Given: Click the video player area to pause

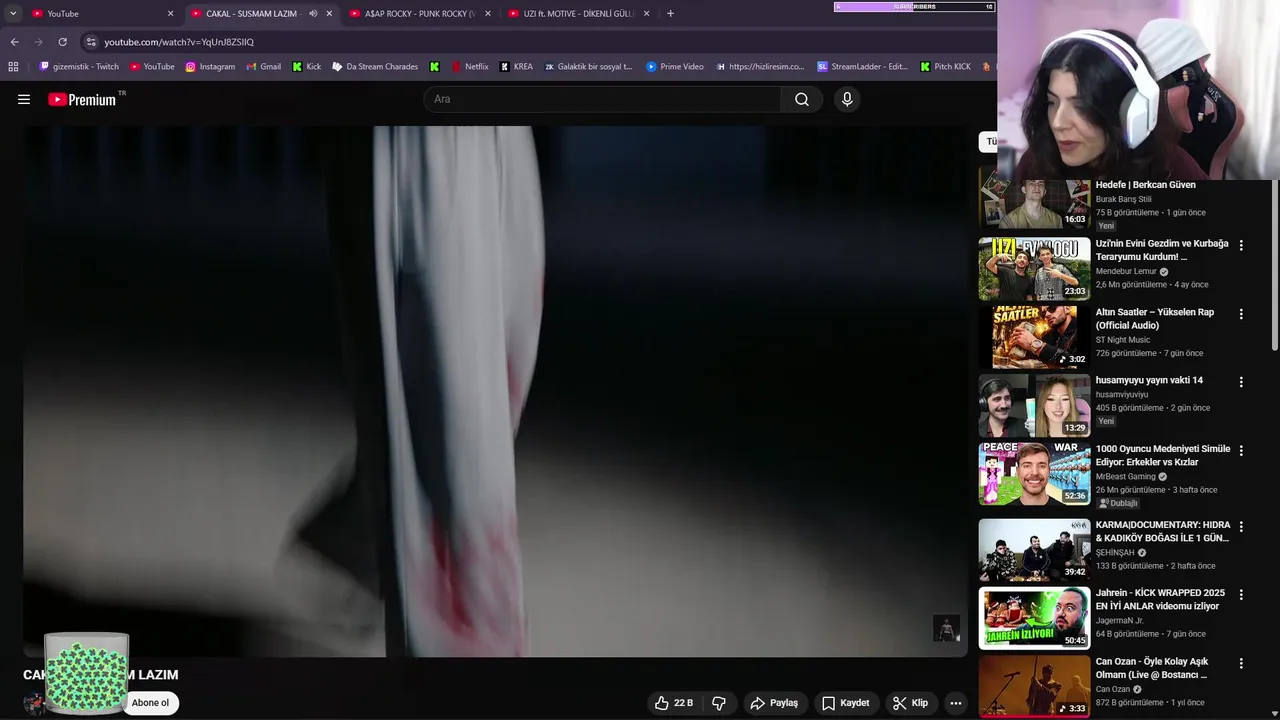Looking at the screenshot, I should point(495,391).
